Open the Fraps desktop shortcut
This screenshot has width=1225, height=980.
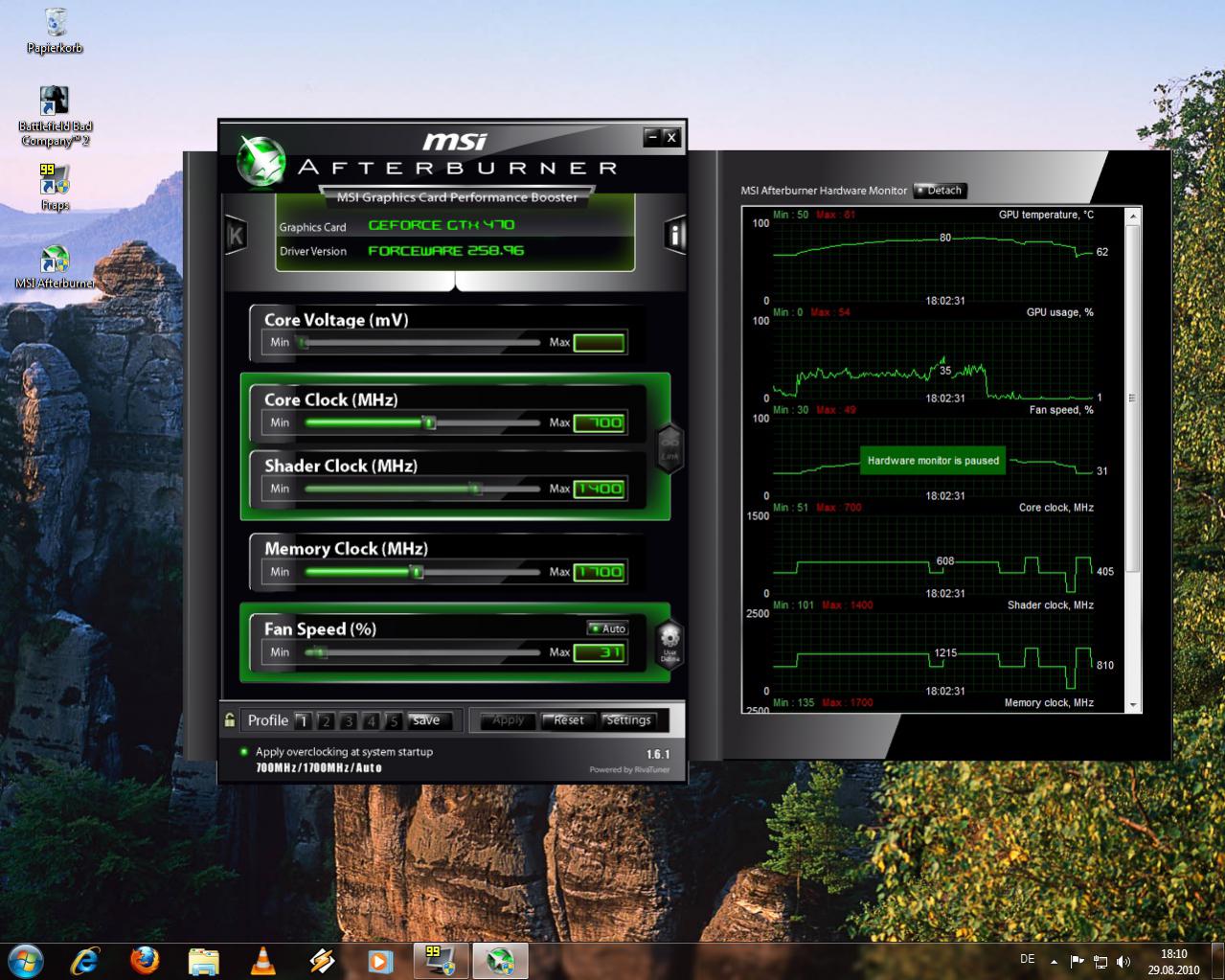pos(55,187)
